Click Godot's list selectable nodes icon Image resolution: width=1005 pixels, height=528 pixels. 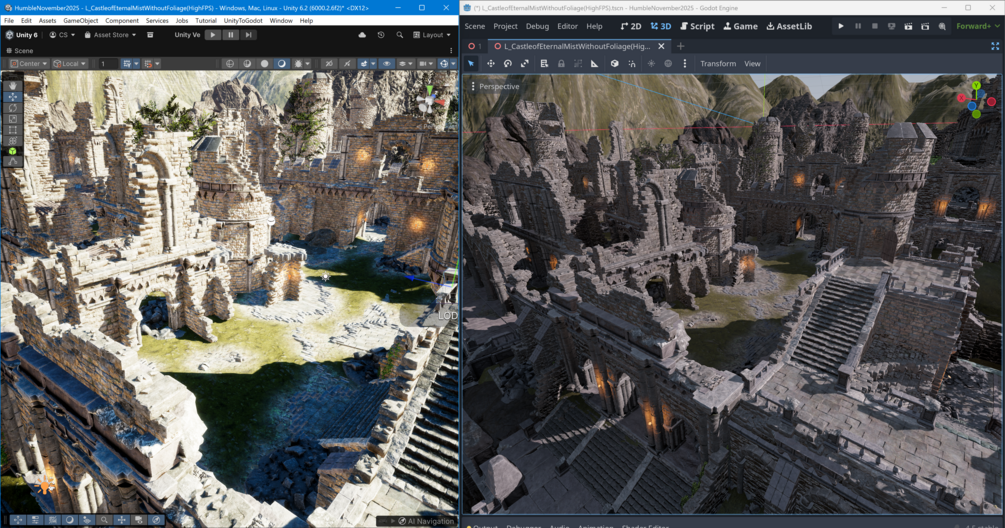click(544, 63)
